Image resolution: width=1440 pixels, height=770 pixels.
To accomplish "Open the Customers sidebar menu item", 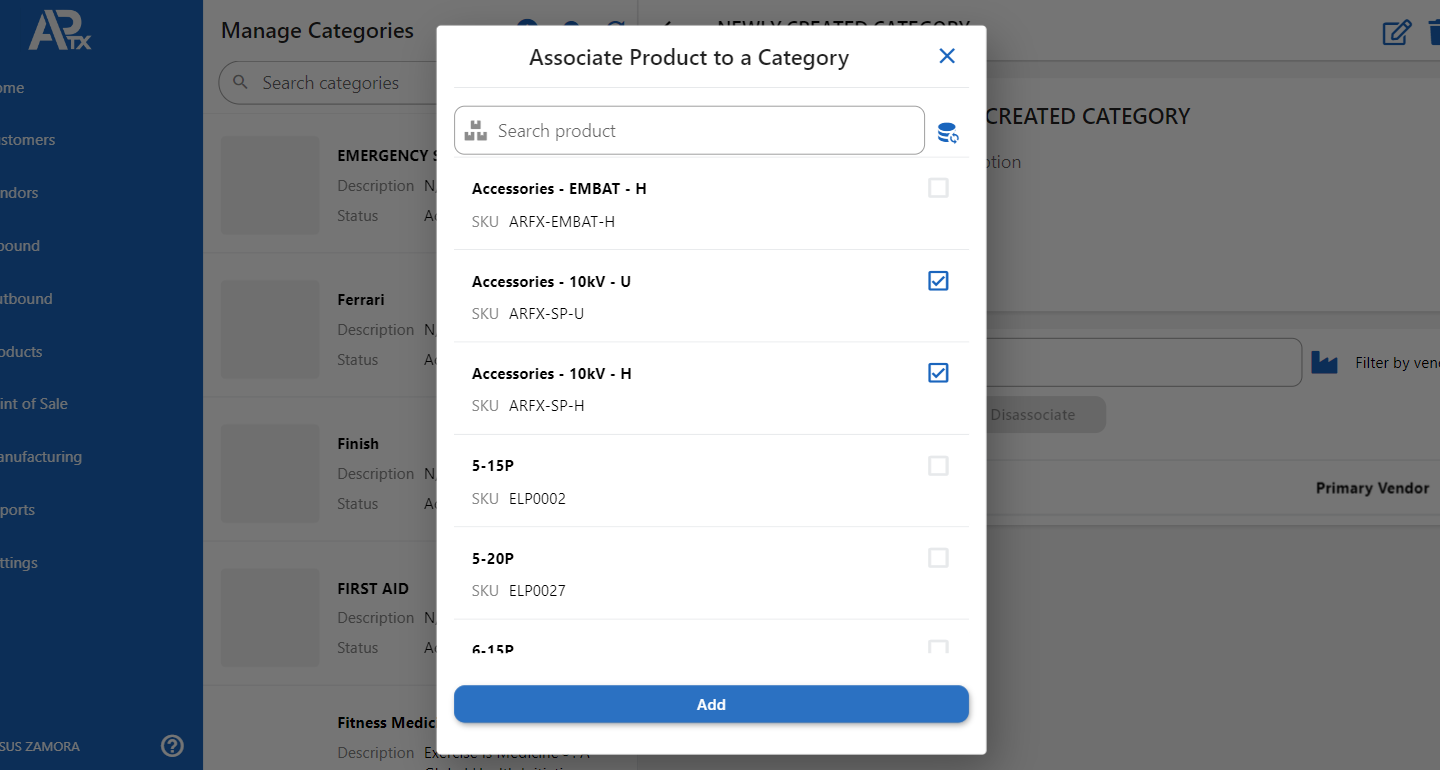I will pyautogui.click(x=28, y=140).
